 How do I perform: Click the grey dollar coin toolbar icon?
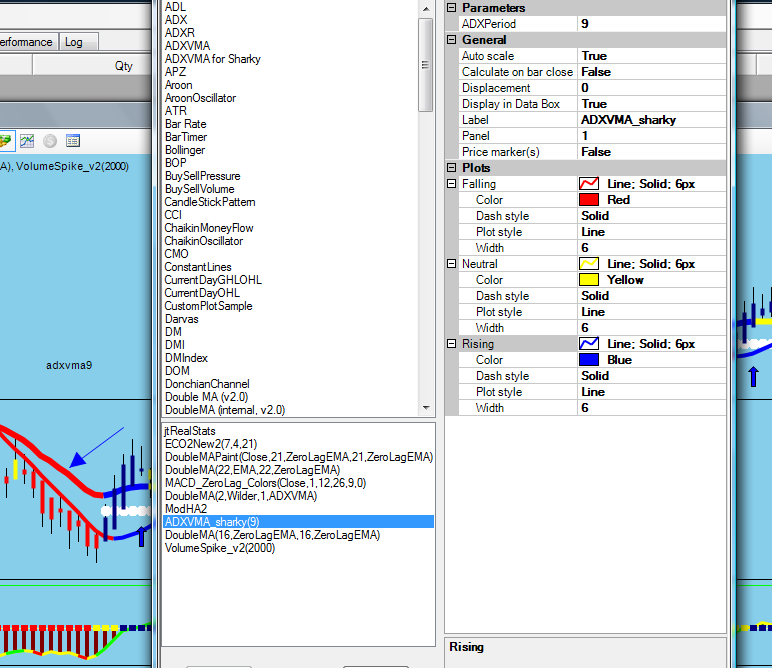(x=50, y=141)
